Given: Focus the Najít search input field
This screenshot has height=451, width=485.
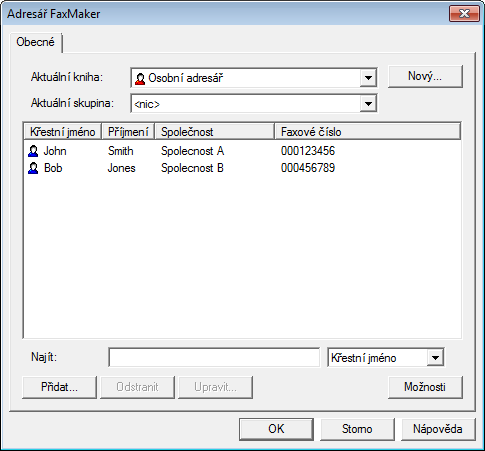Looking at the screenshot, I should point(214,358).
